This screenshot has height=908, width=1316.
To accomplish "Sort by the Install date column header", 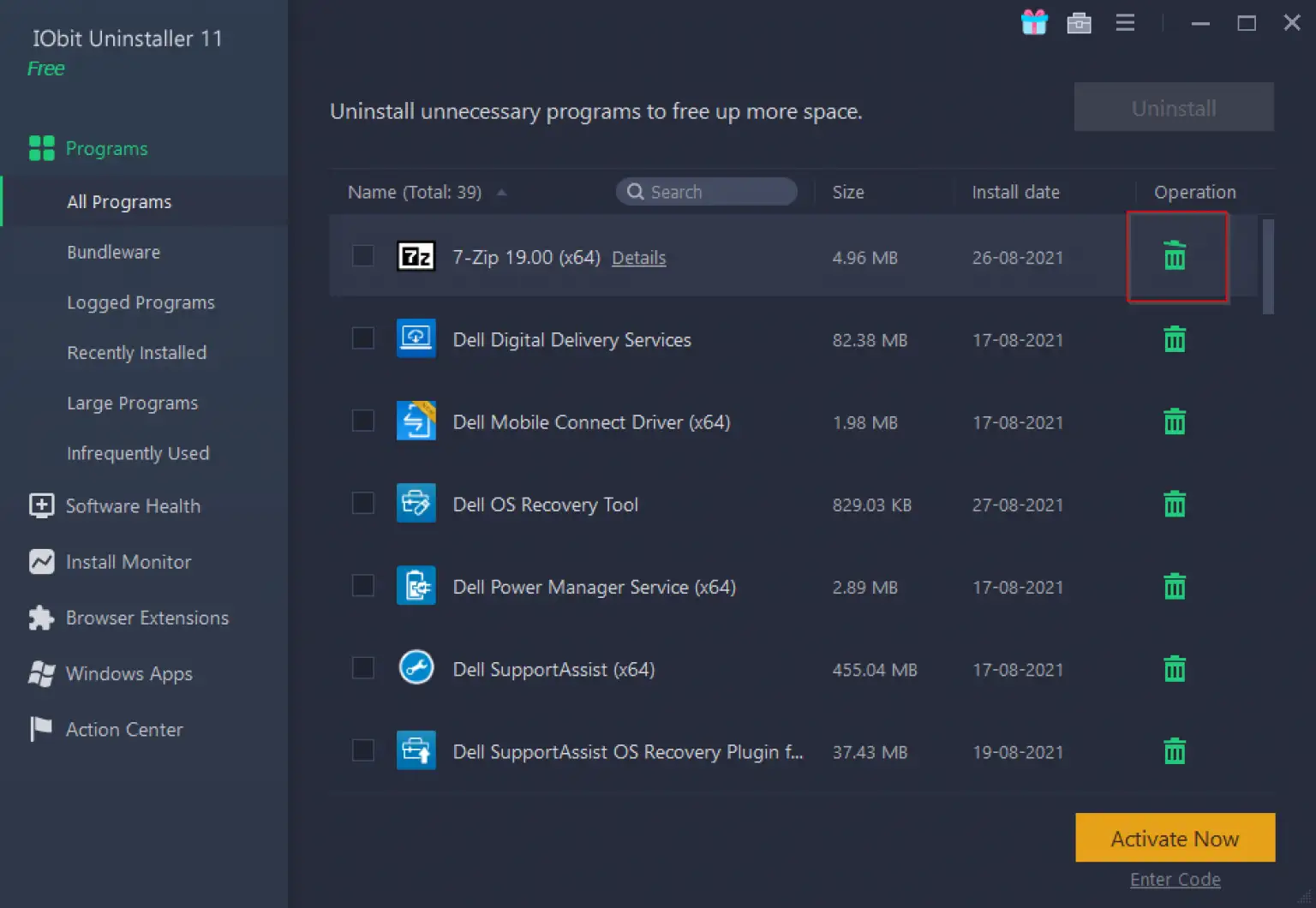I will (x=1015, y=192).
